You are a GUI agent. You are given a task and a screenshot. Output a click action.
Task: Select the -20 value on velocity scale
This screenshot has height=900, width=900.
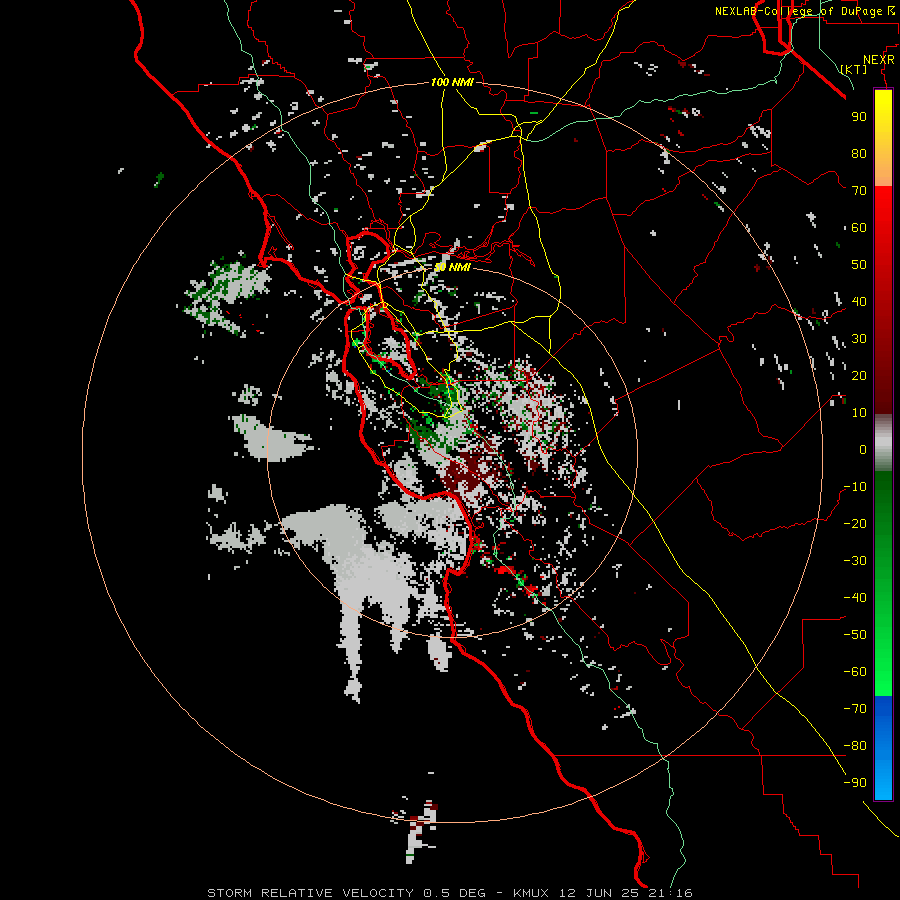tap(855, 524)
